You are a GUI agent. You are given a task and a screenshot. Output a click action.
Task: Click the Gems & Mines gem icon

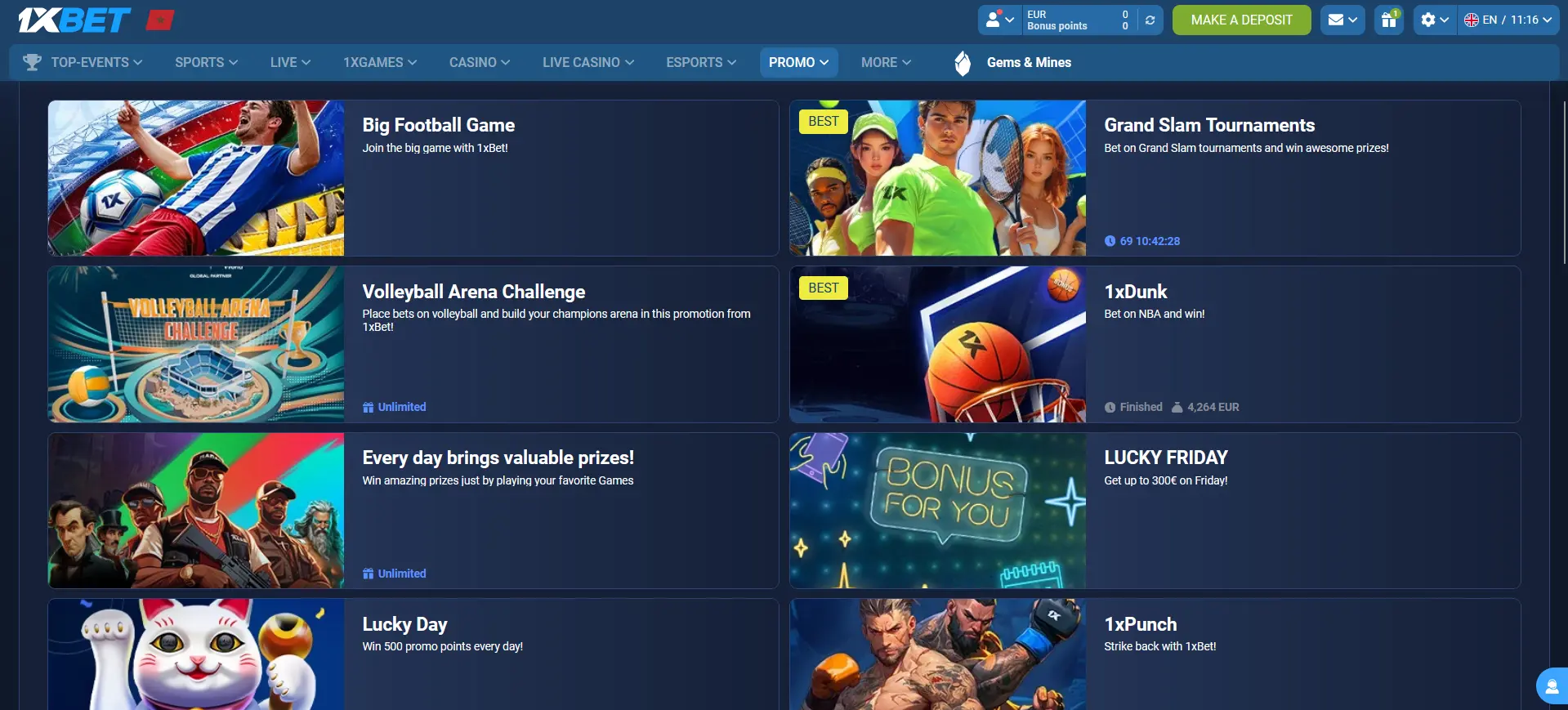[963, 63]
